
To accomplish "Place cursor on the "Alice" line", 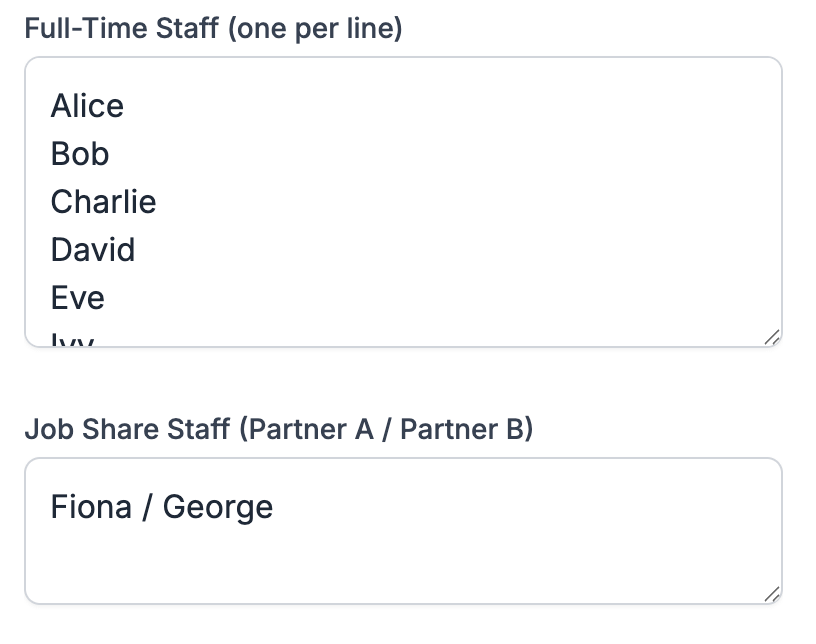I will pos(87,106).
